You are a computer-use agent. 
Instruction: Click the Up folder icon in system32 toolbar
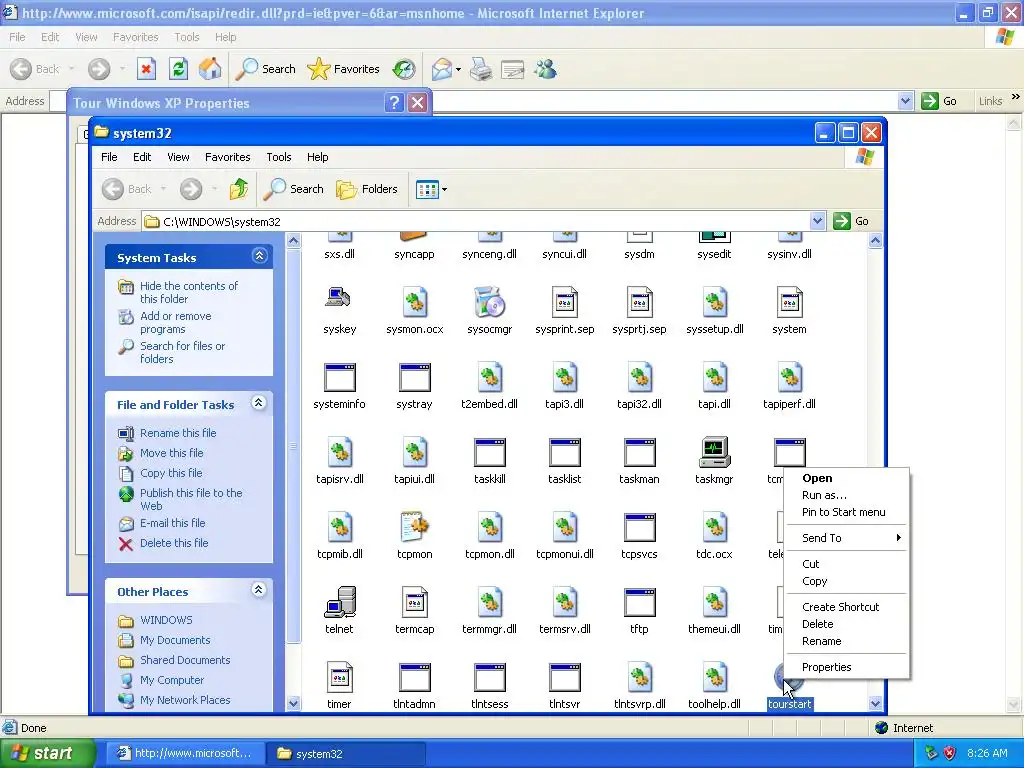[239, 189]
